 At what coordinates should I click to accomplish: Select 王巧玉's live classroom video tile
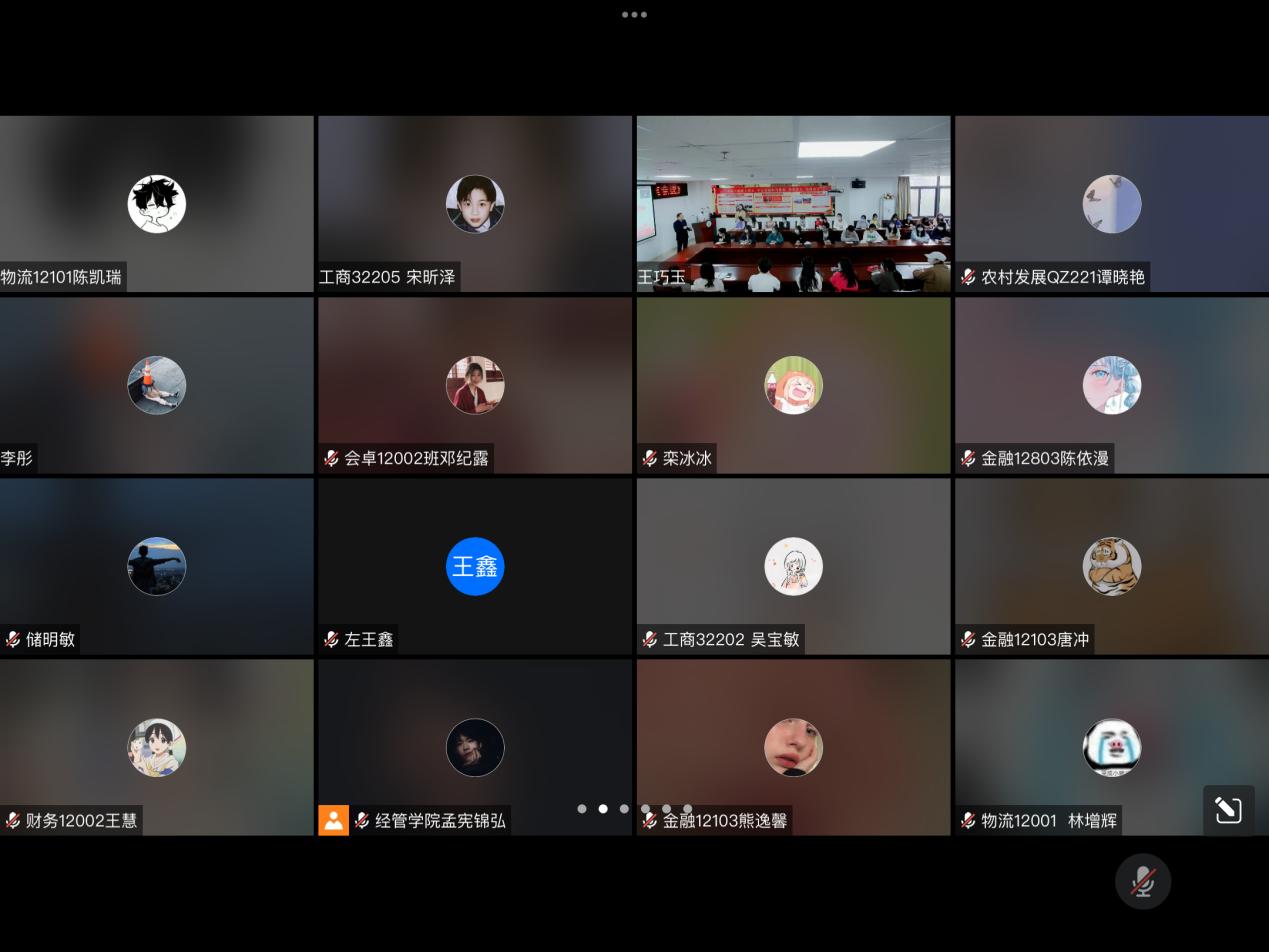coord(793,203)
